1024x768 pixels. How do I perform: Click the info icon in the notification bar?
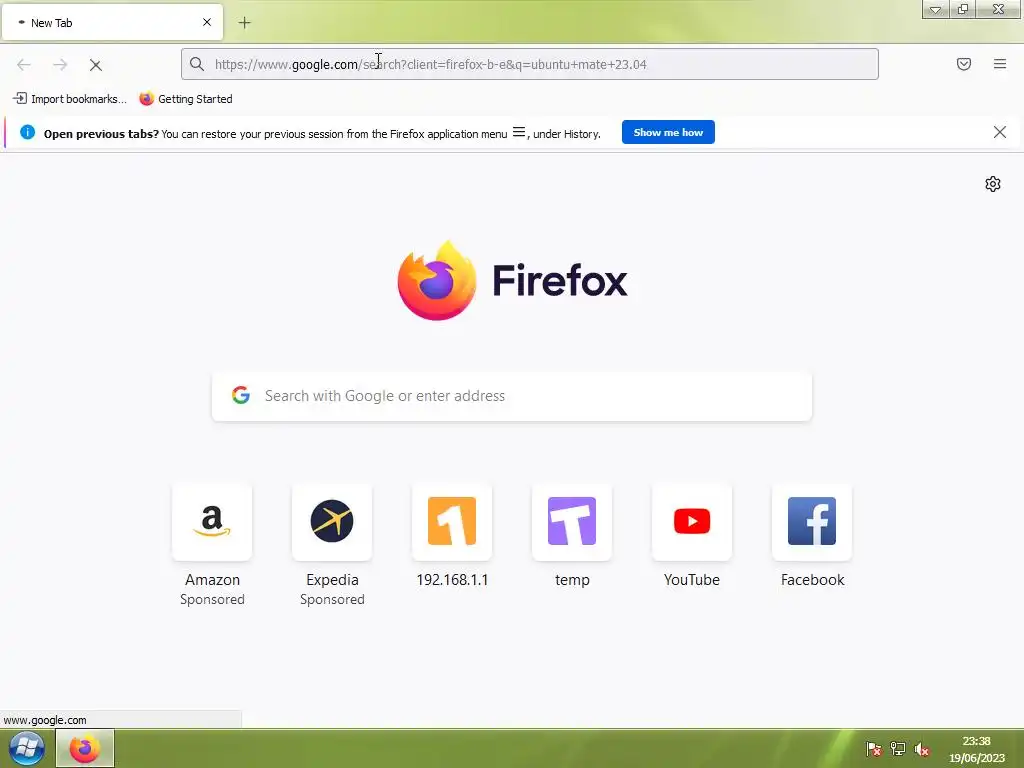[27, 132]
